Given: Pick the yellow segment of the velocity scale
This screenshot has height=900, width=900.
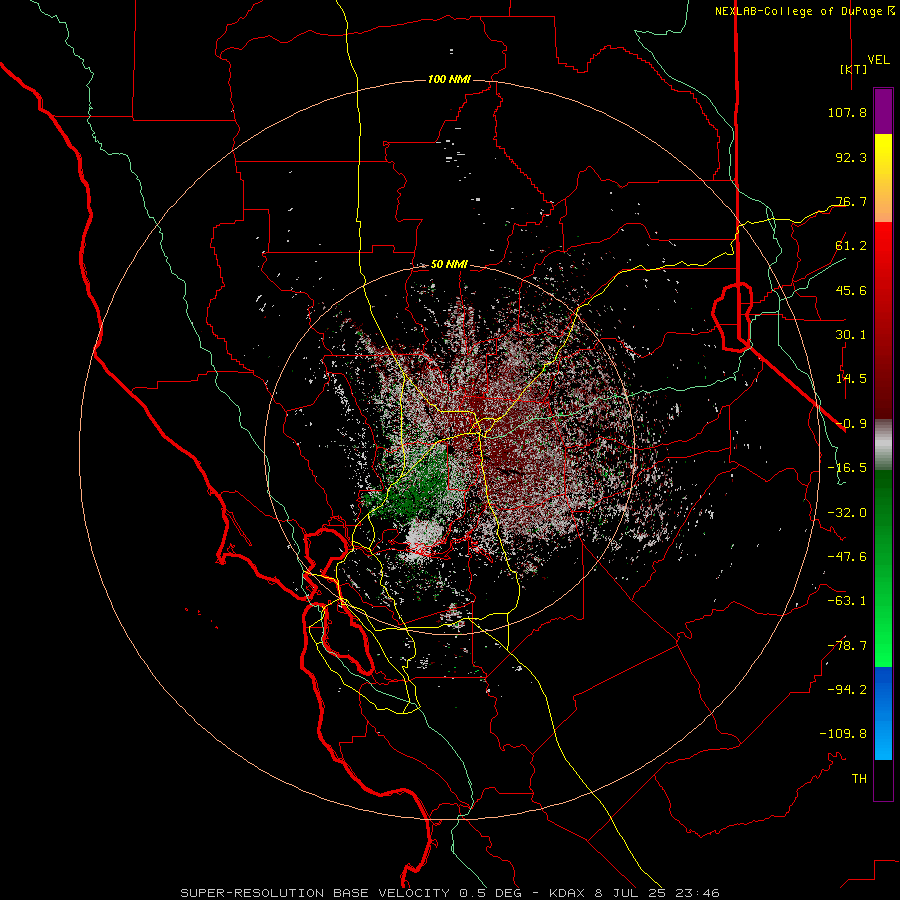Looking at the screenshot, I should pyautogui.click(x=883, y=155).
